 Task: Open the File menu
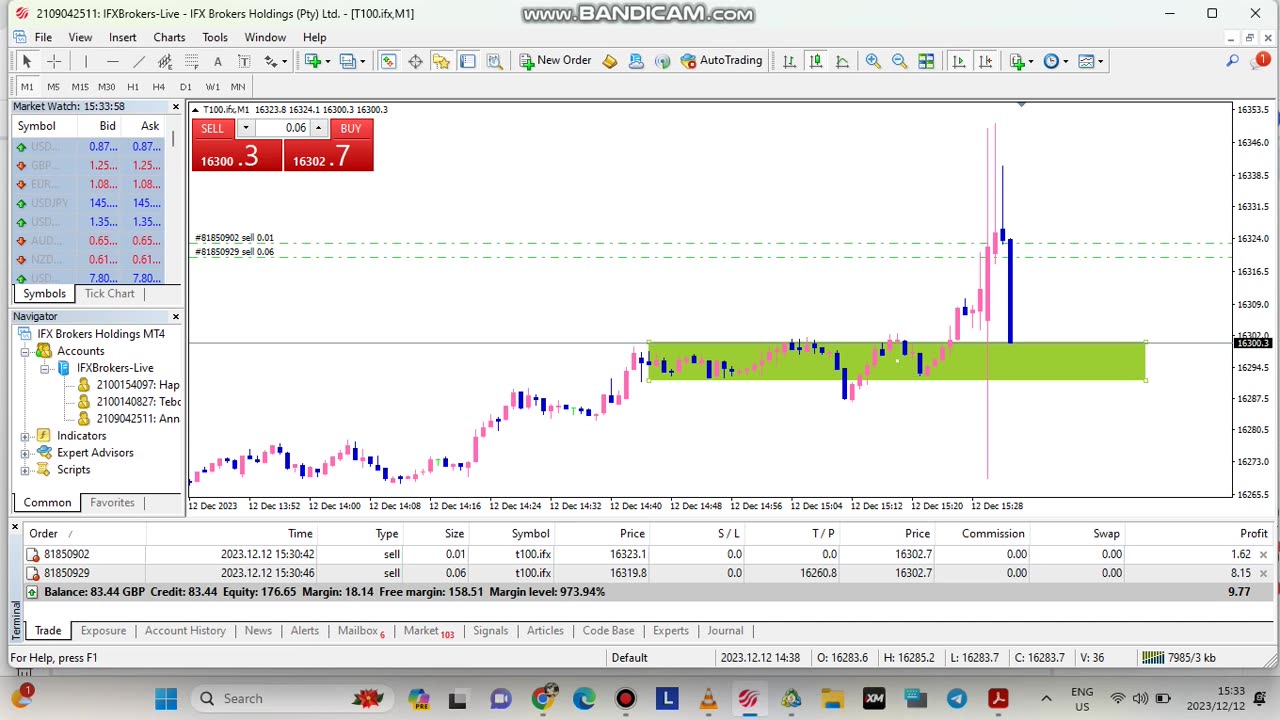(x=43, y=37)
